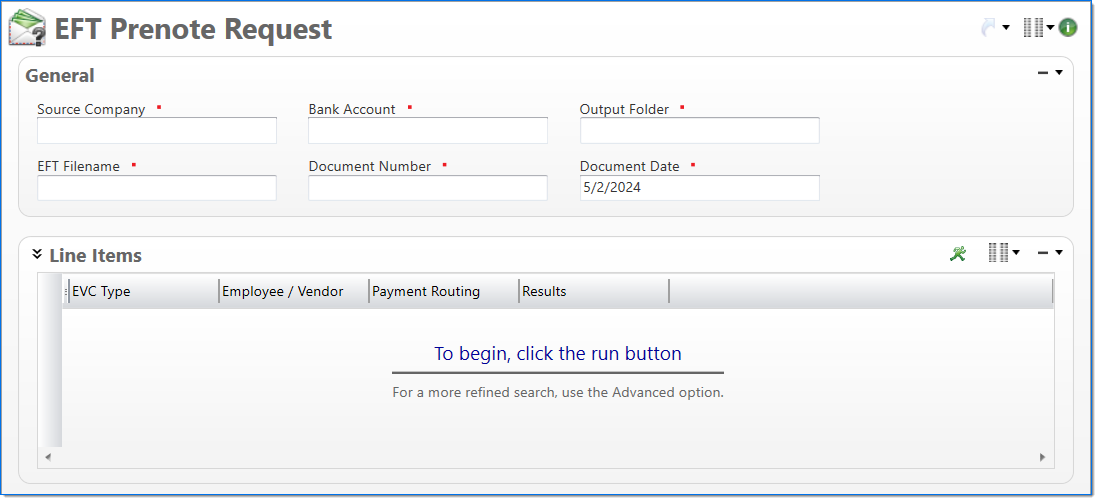Click the grid's left horizontal scroll arrow
Screen dimensions: 1098x501
pyautogui.click(x=48, y=457)
